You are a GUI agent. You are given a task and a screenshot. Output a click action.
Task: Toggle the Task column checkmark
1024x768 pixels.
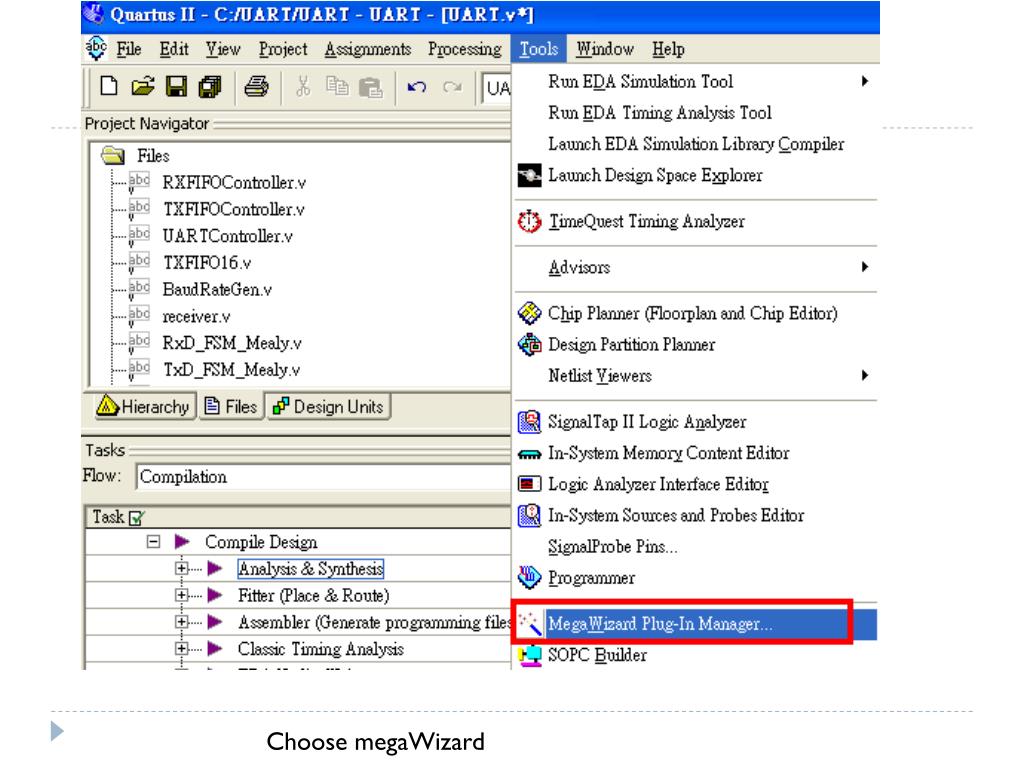click(136, 518)
